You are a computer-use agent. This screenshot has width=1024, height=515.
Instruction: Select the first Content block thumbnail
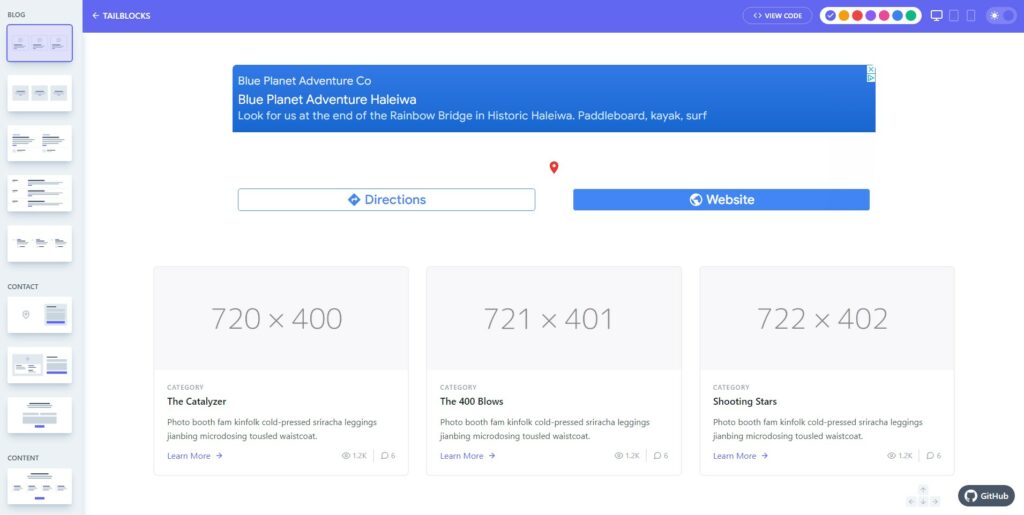40,486
